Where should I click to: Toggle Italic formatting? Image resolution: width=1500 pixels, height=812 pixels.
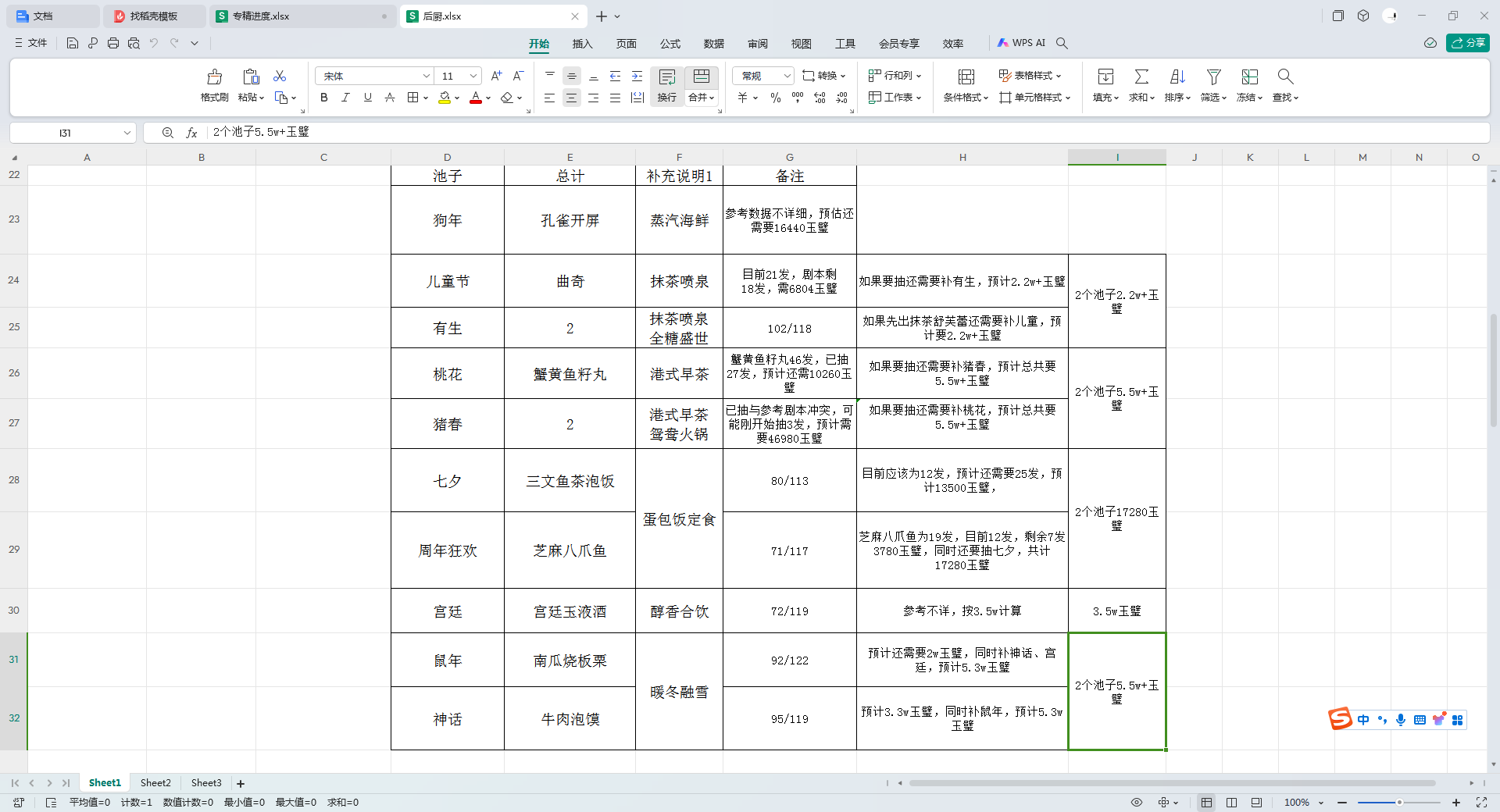[x=345, y=98]
